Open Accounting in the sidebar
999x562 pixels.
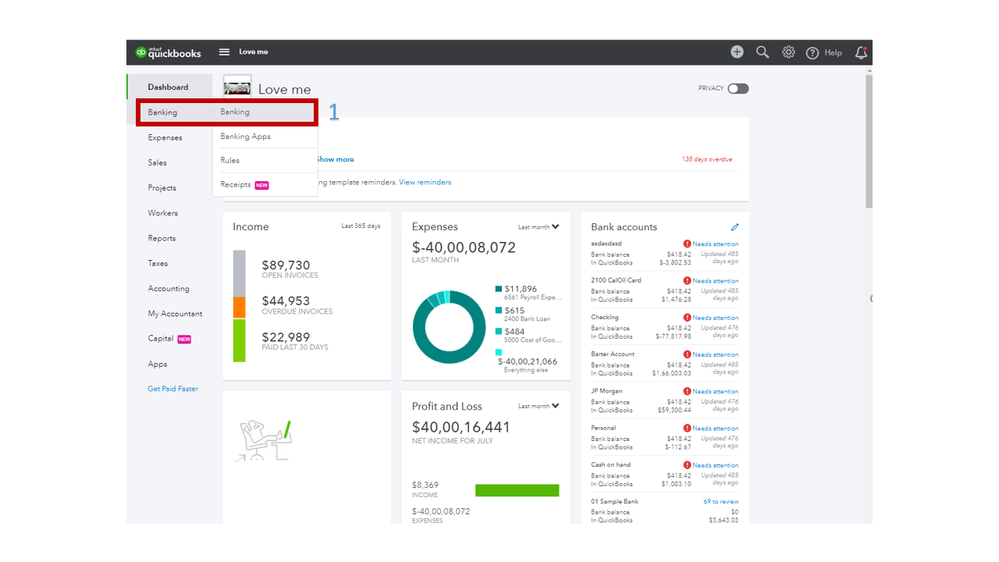coord(169,289)
